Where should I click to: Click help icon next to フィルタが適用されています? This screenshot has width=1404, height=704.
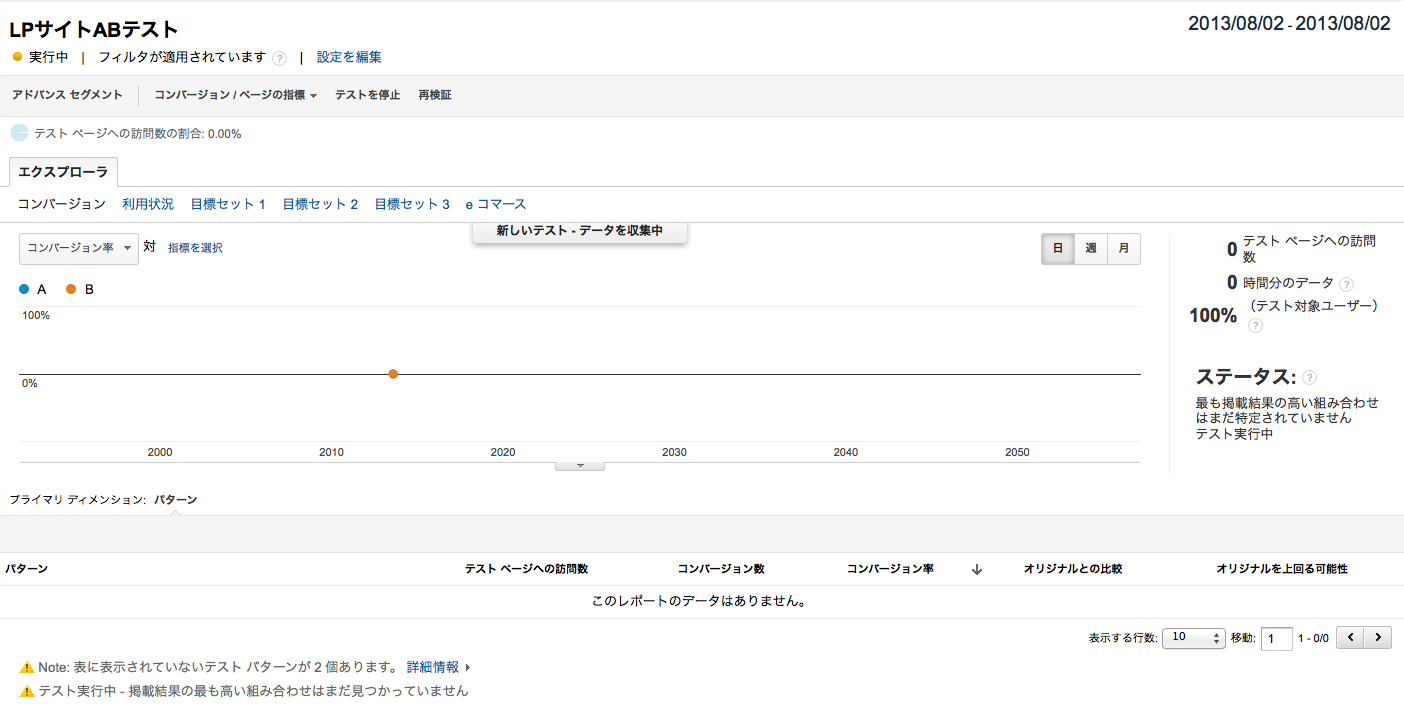click(280, 58)
